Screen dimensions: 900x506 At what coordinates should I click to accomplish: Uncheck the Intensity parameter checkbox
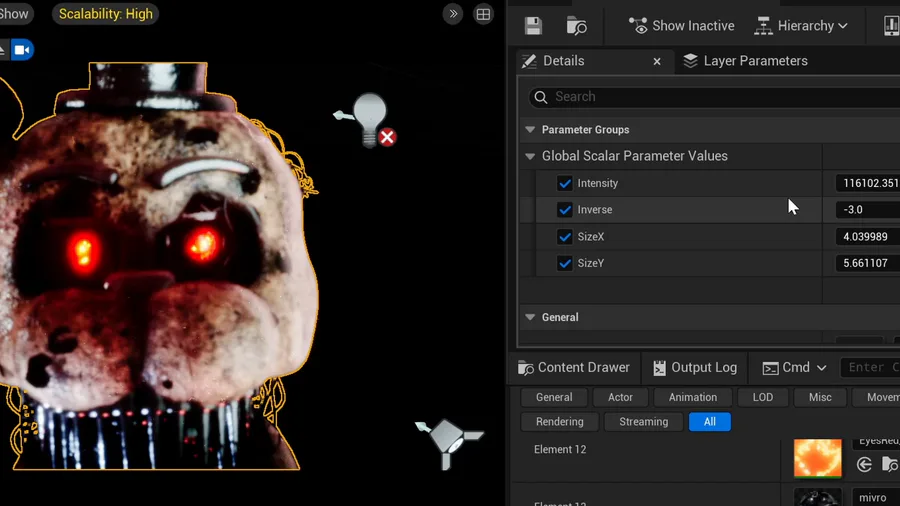(x=565, y=183)
